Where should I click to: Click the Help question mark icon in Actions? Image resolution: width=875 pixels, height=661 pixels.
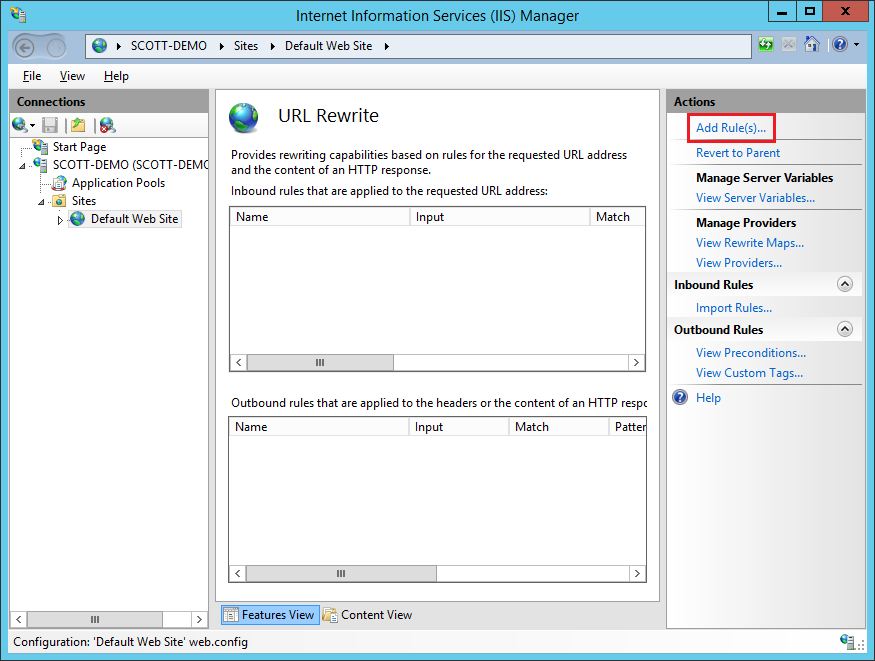point(680,397)
